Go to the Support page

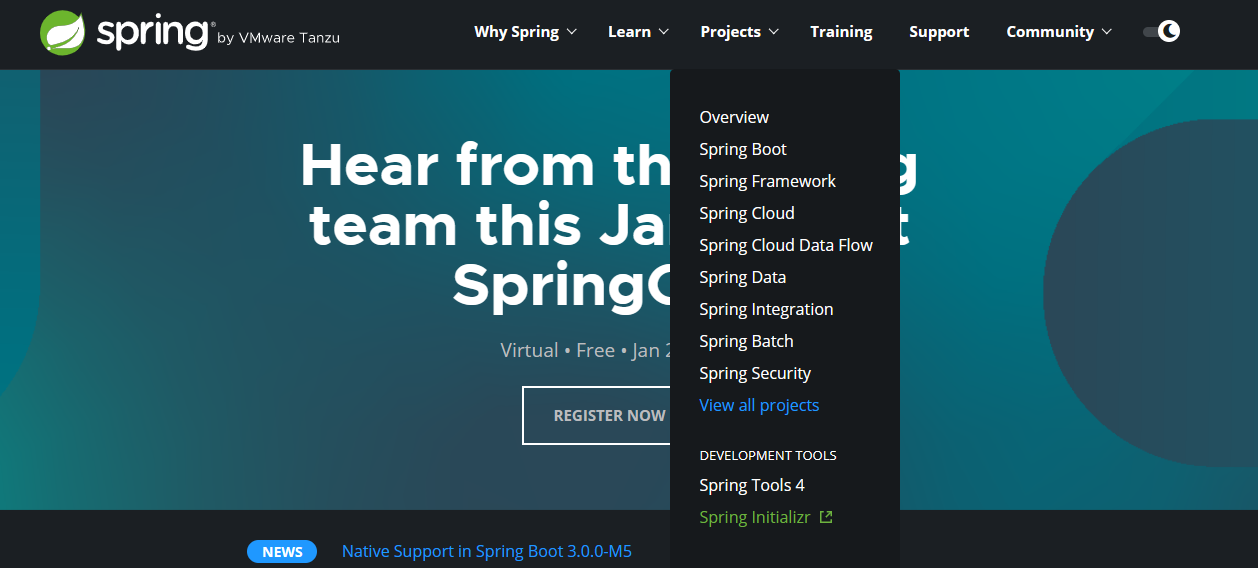click(939, 32)
